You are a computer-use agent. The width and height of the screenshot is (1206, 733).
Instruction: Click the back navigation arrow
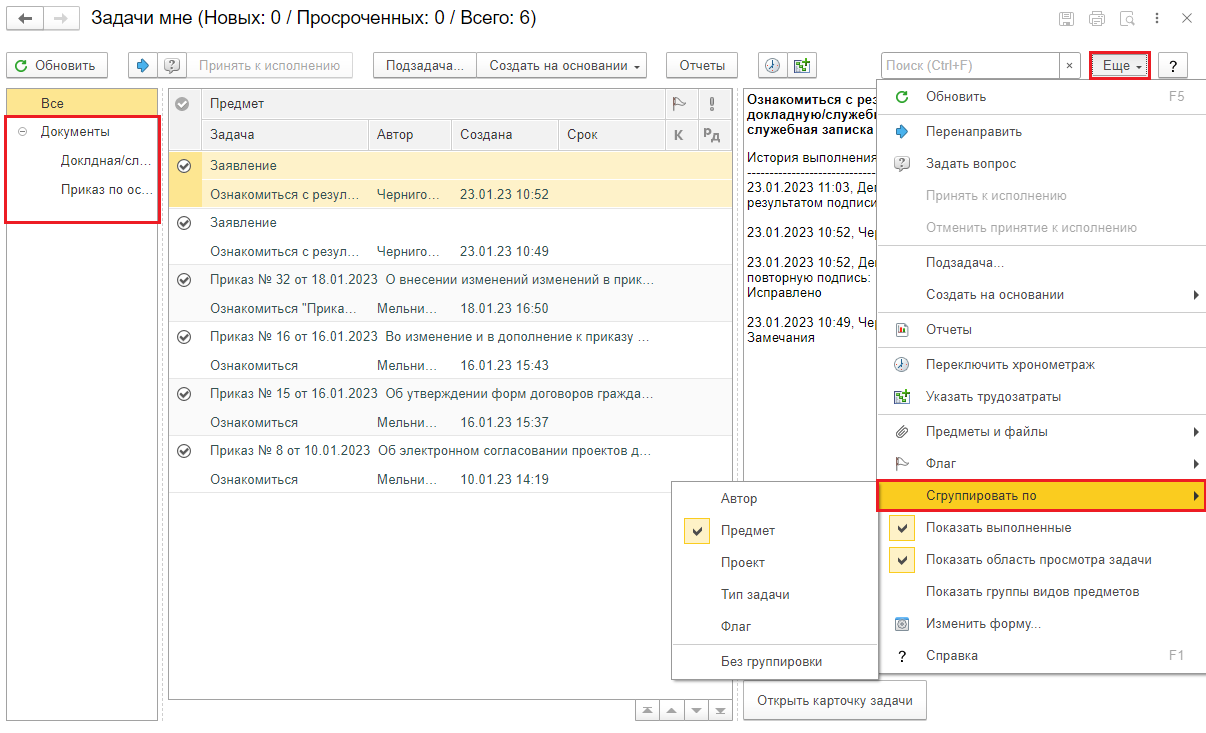tap(26, 18)
